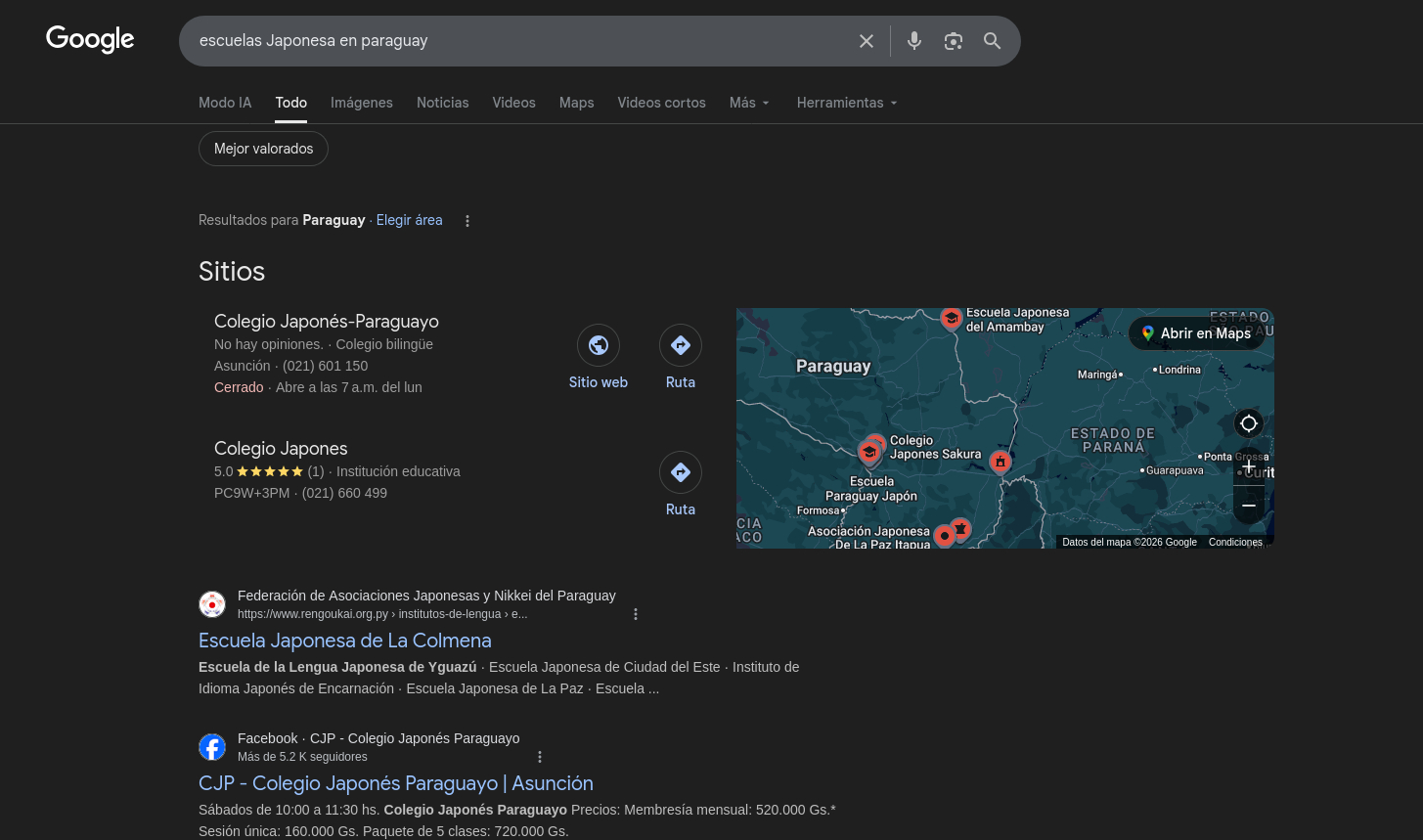This screenshot has width=1423, height=840.
Task: Zoom in on the map
Action: coord(1248,466)
